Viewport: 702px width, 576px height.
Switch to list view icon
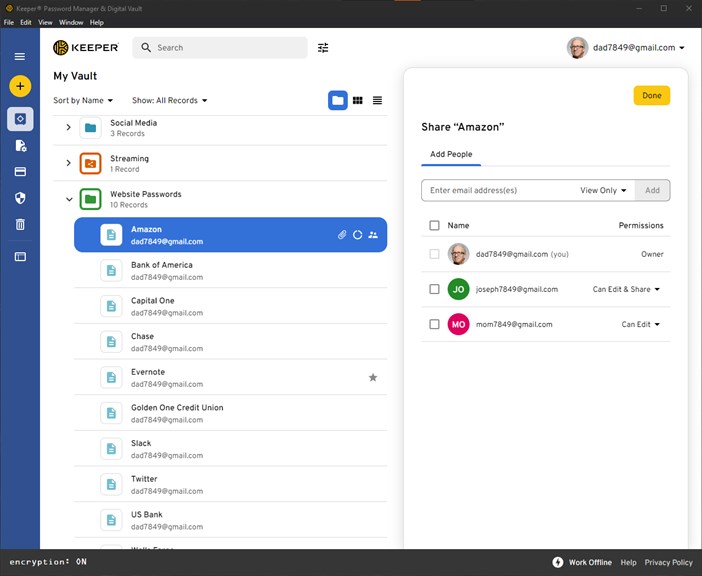click(x=377, y=100)
